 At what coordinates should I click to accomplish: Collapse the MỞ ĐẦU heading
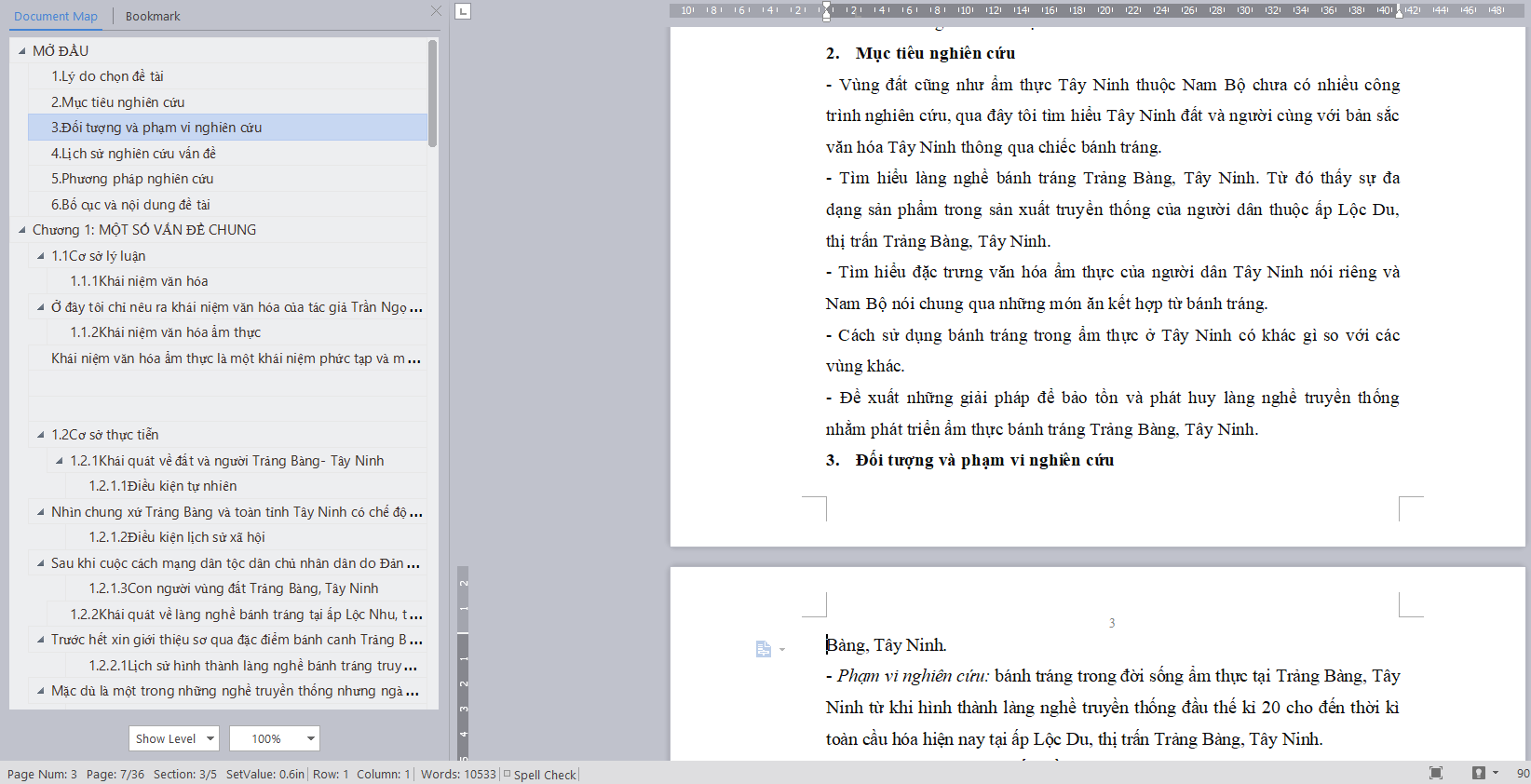coord(21,51)
